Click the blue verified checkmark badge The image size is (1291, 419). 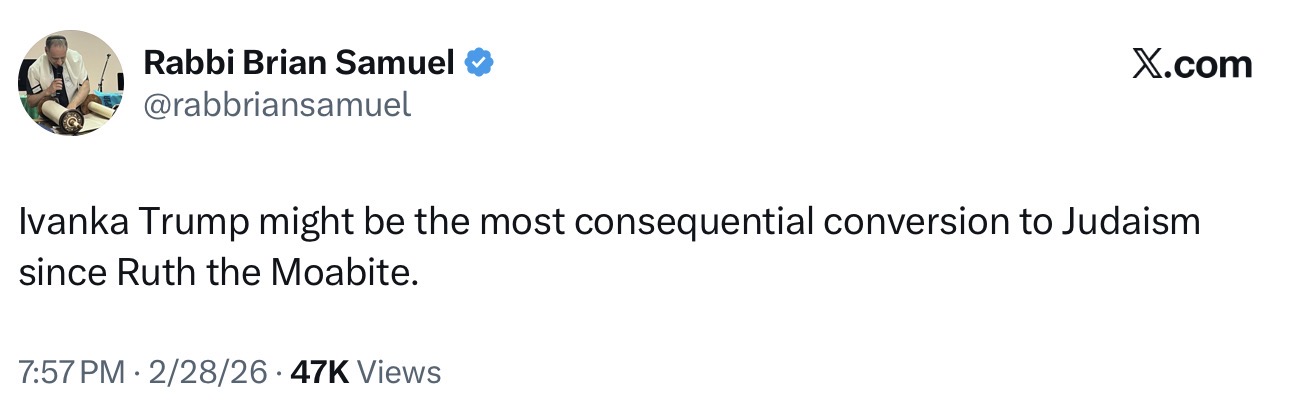479,64
